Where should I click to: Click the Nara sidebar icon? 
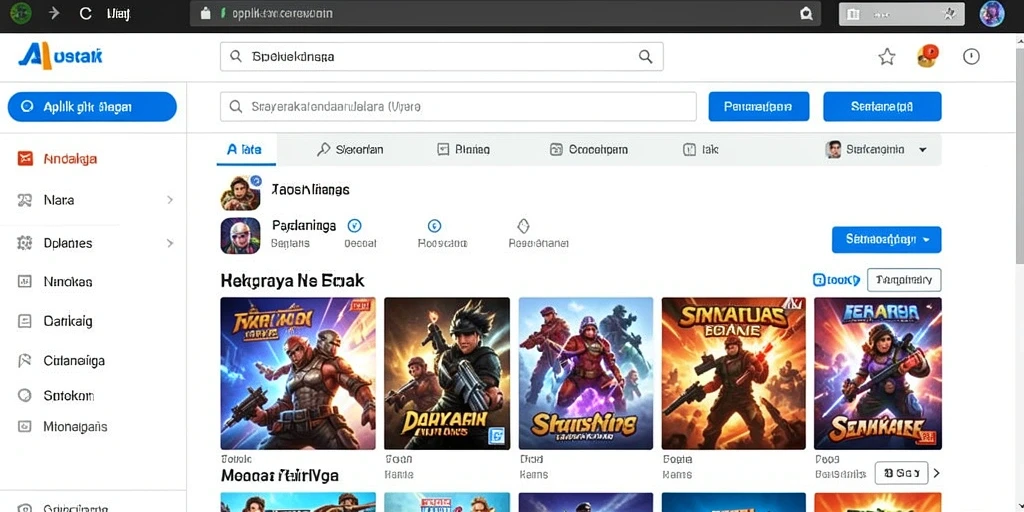[25, 200]
